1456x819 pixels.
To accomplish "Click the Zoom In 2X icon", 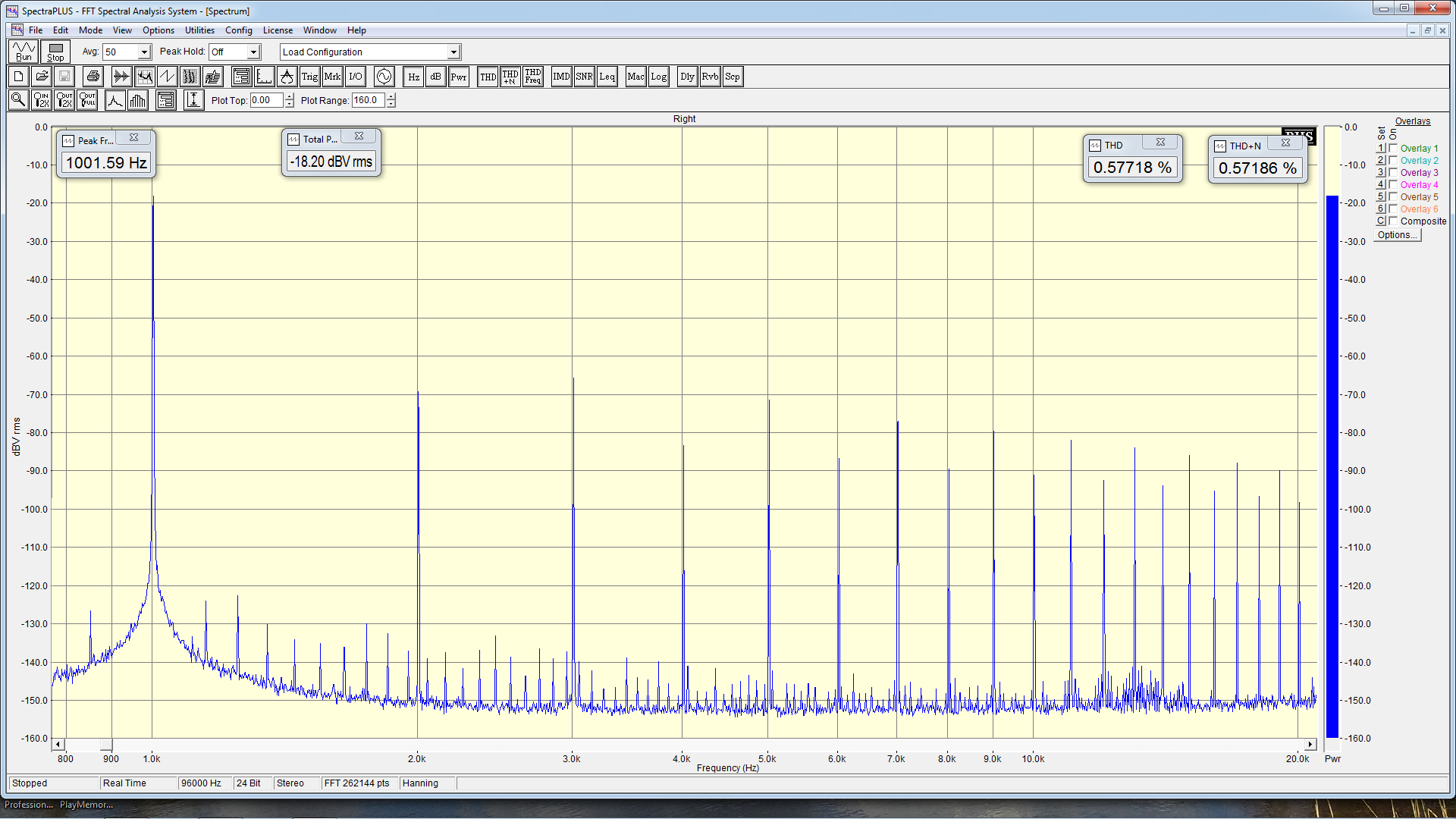I will (42, 100).
